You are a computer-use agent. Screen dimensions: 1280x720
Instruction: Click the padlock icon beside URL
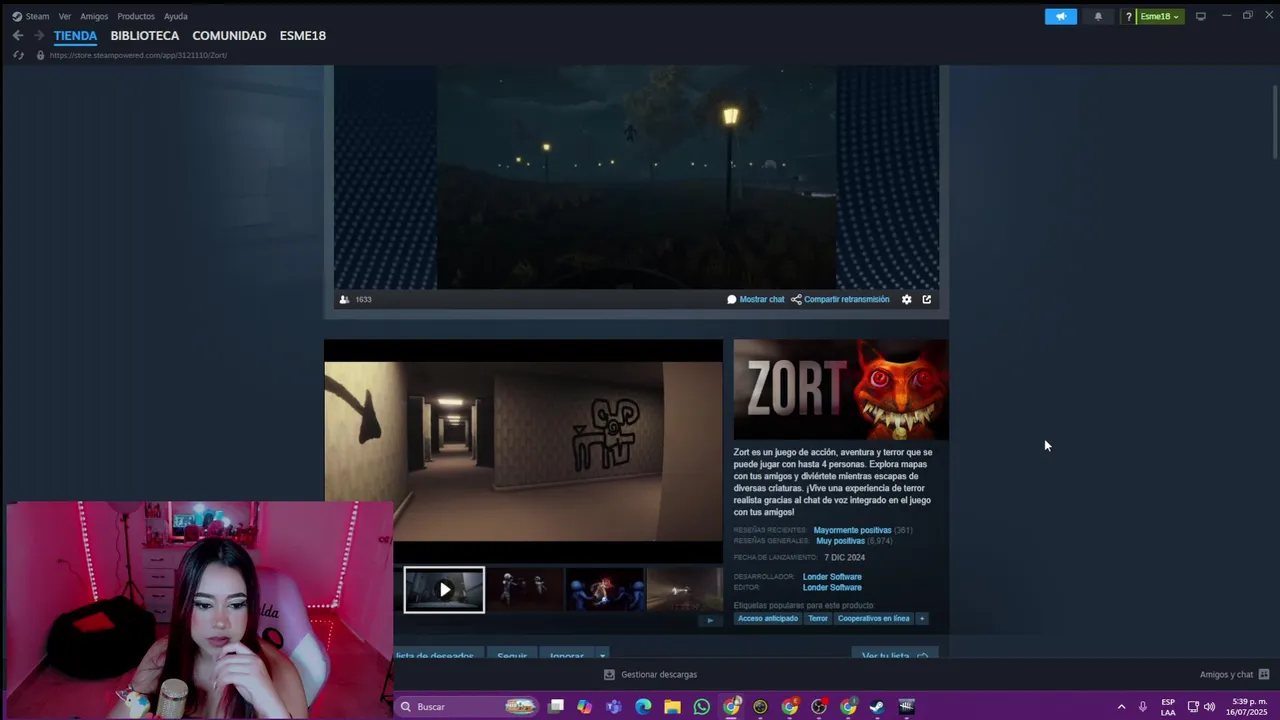(40, 55)
